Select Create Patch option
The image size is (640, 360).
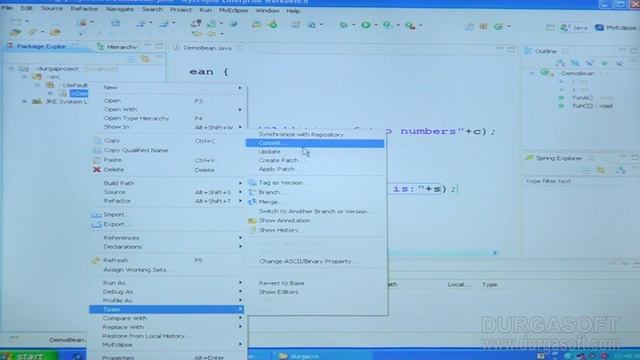coord(279,160)
